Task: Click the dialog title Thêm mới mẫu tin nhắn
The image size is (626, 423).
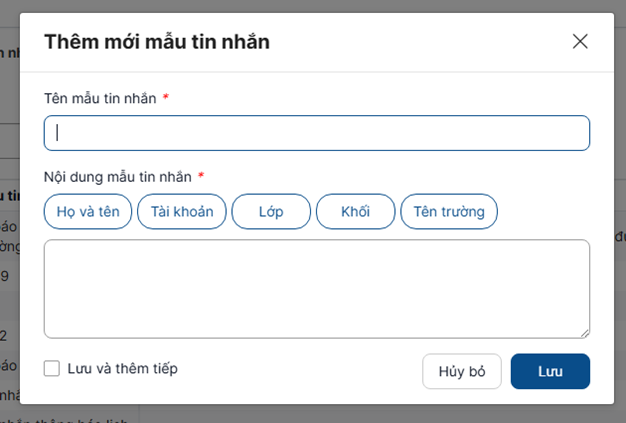Action: coord(156,42)
